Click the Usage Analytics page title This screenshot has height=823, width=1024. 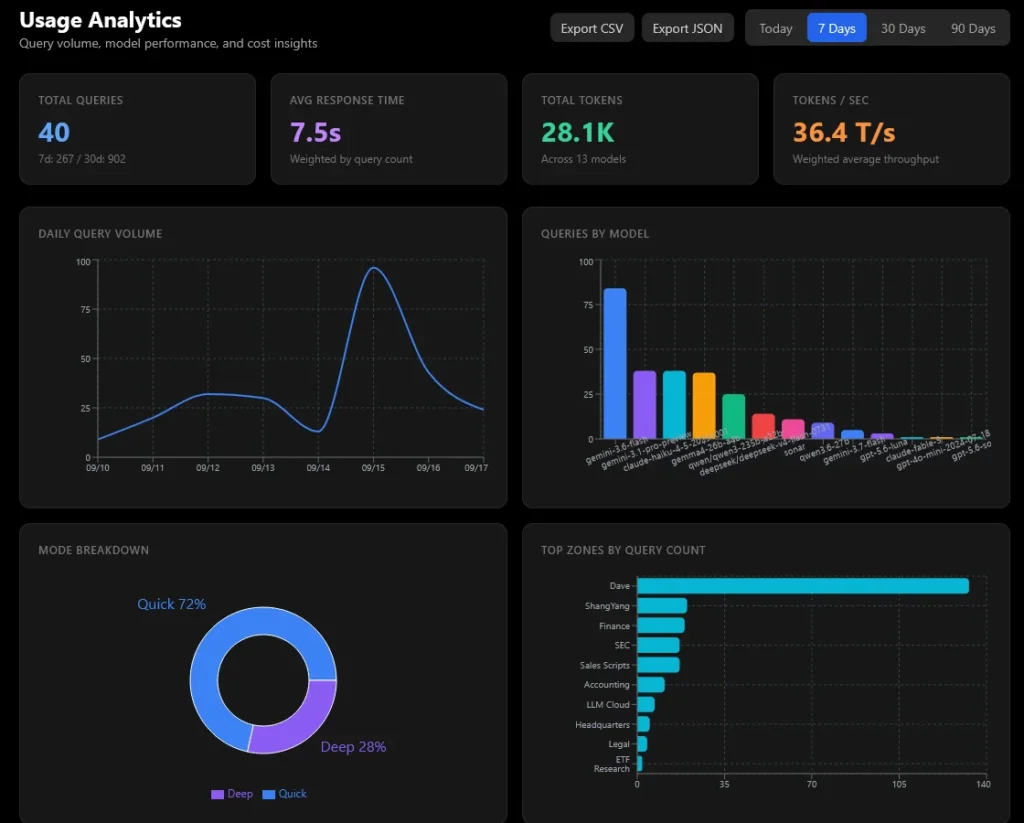click(101, 20)
